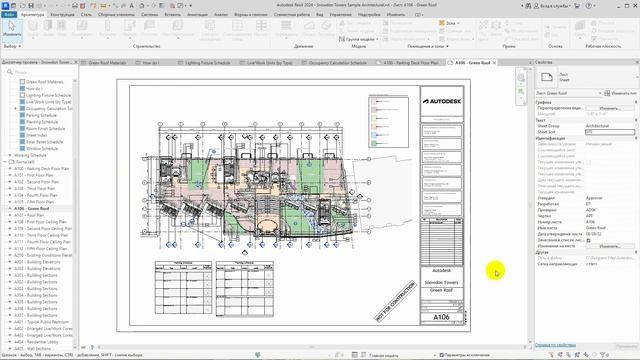Collapse the Идентификация section in Properties
Viewport: 640px width, 360px height.
(636, 138)
